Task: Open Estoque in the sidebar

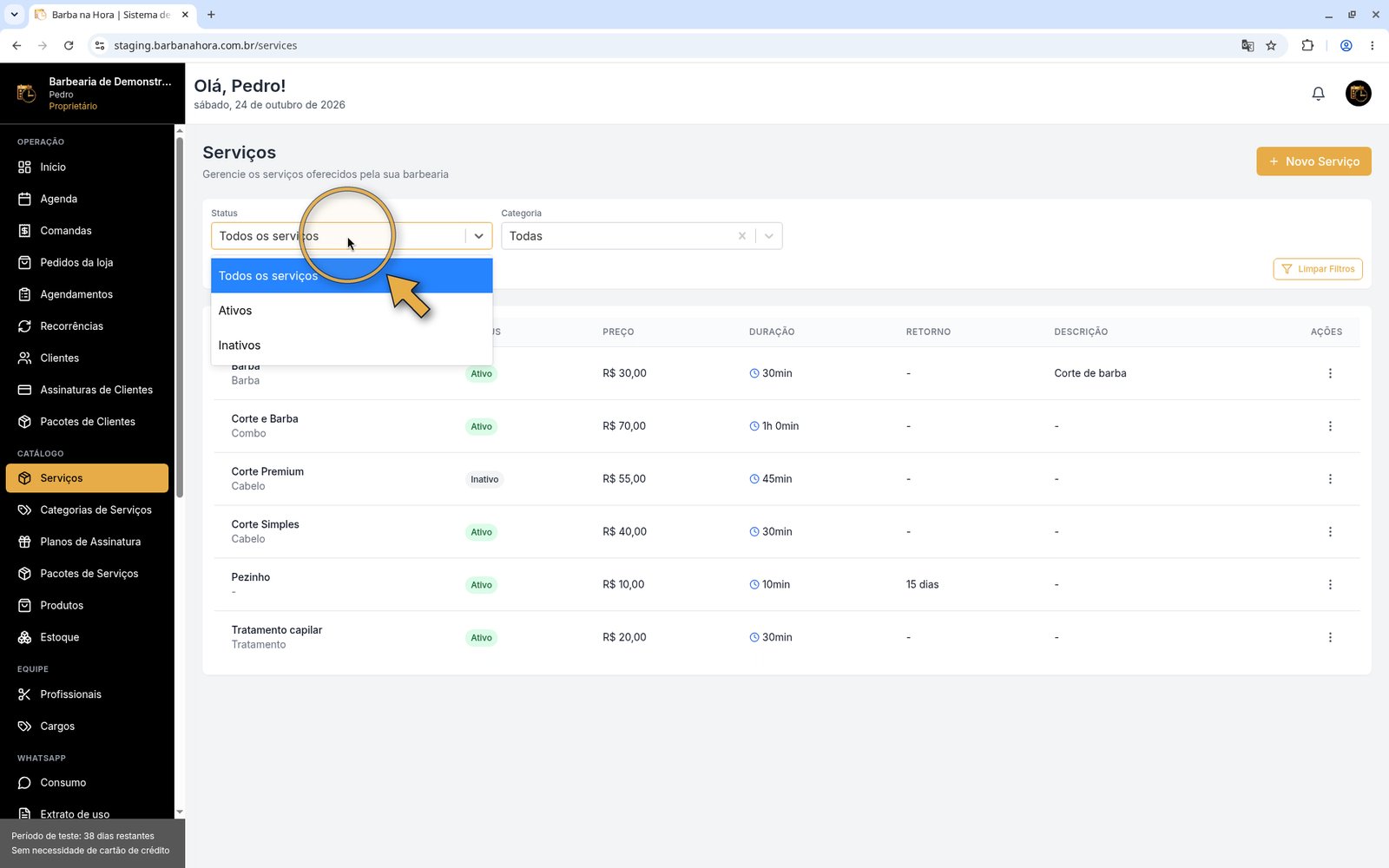Action: coord(87,637)
